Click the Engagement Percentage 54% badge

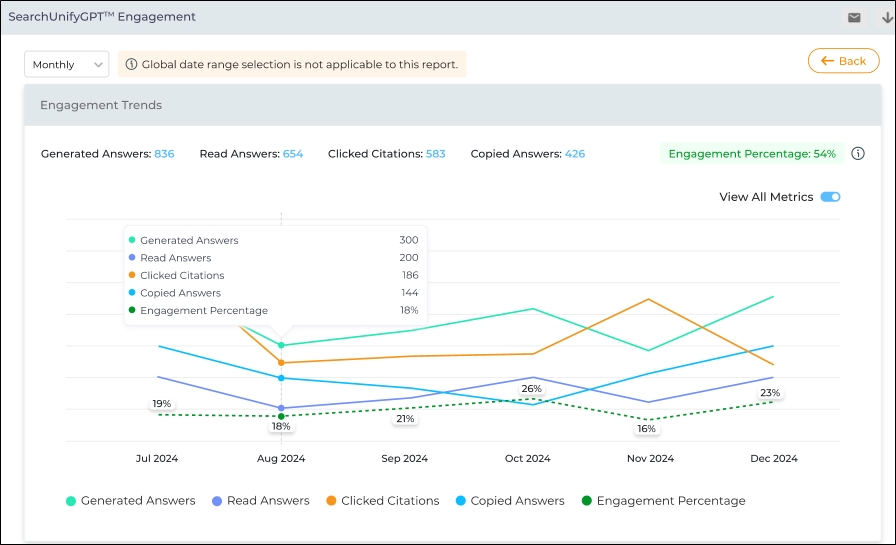(x=752, y=154)
